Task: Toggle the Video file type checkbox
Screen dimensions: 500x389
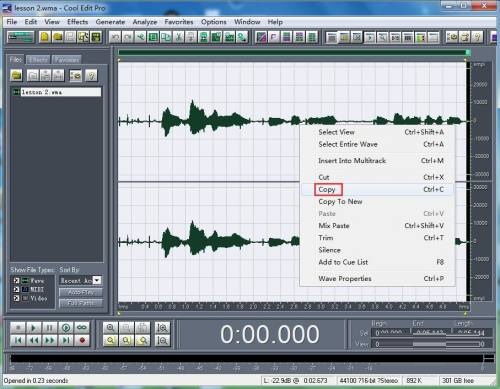Action: (16, 298)
